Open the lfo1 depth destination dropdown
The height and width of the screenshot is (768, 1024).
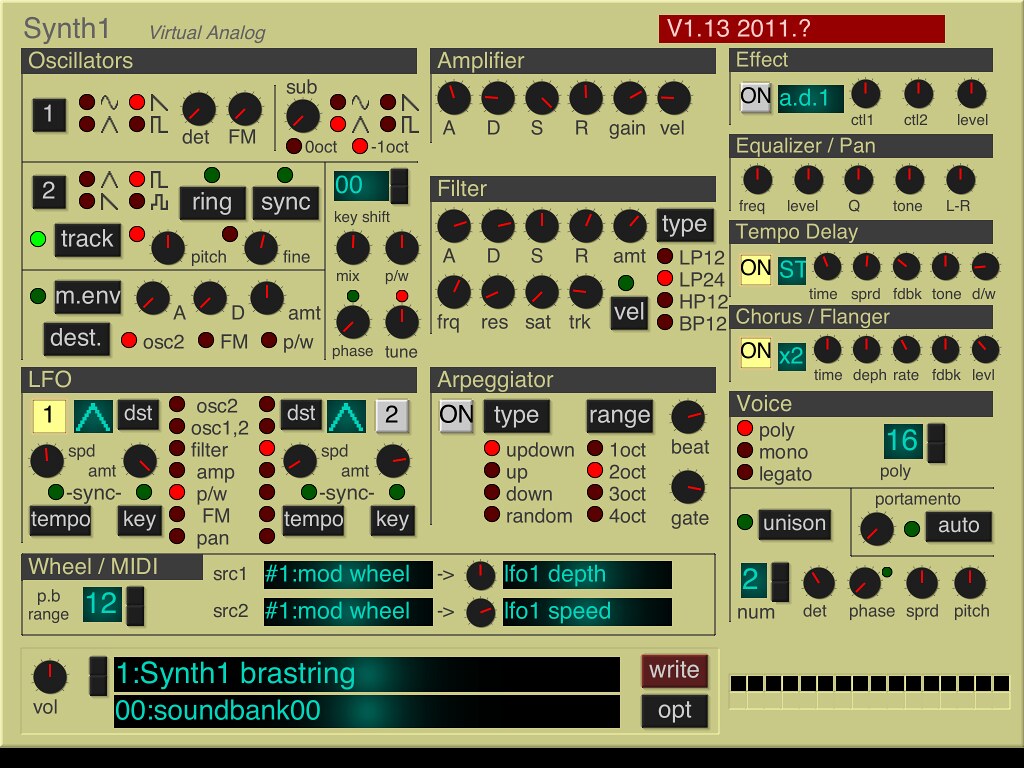(587, 575)
